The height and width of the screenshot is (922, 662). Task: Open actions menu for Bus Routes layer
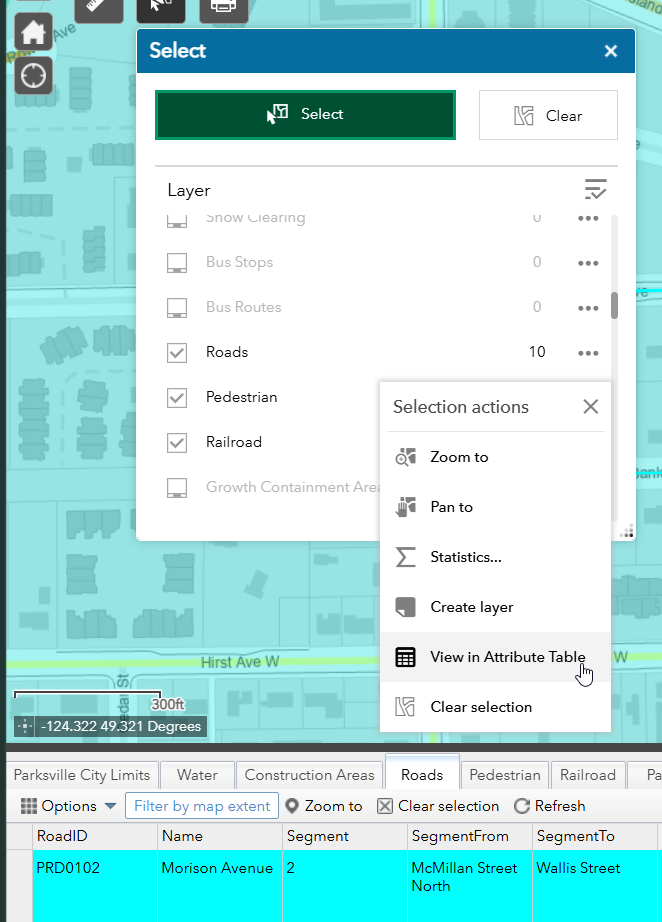coord(588,308)
